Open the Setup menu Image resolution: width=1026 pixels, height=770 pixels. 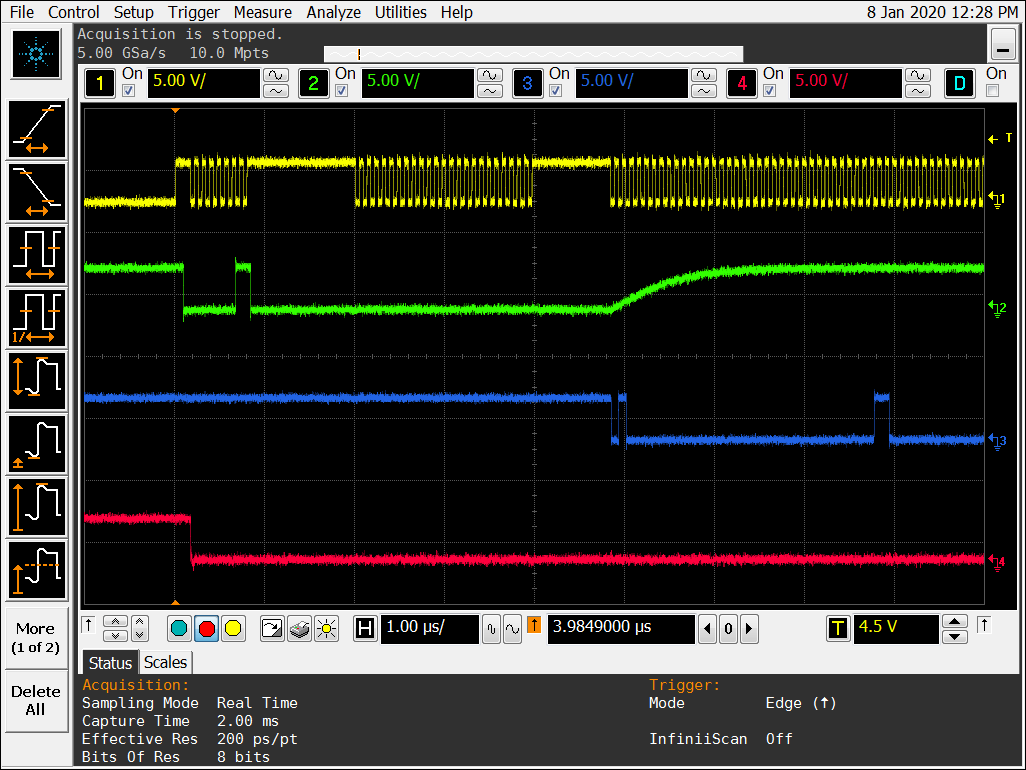(133, 12)
